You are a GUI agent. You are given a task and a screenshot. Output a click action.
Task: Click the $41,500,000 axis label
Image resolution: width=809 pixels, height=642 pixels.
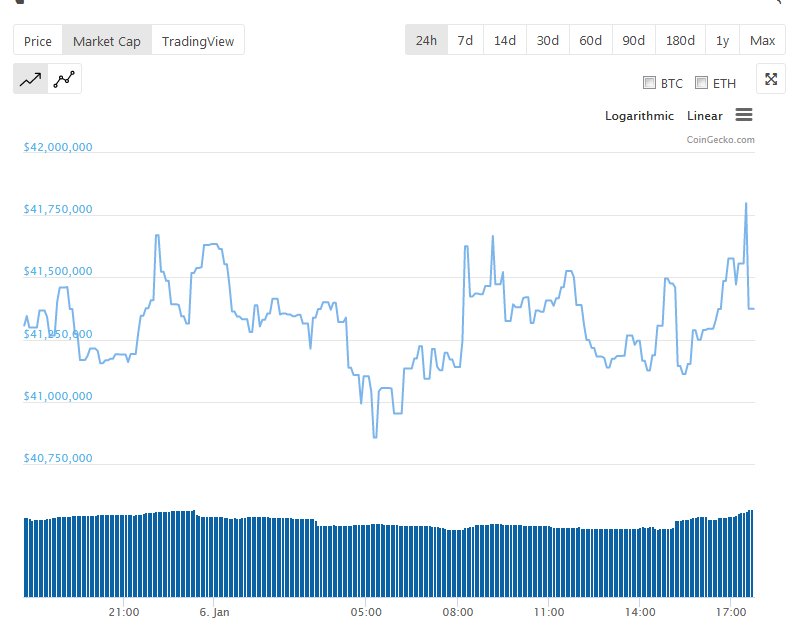point(58,271)
